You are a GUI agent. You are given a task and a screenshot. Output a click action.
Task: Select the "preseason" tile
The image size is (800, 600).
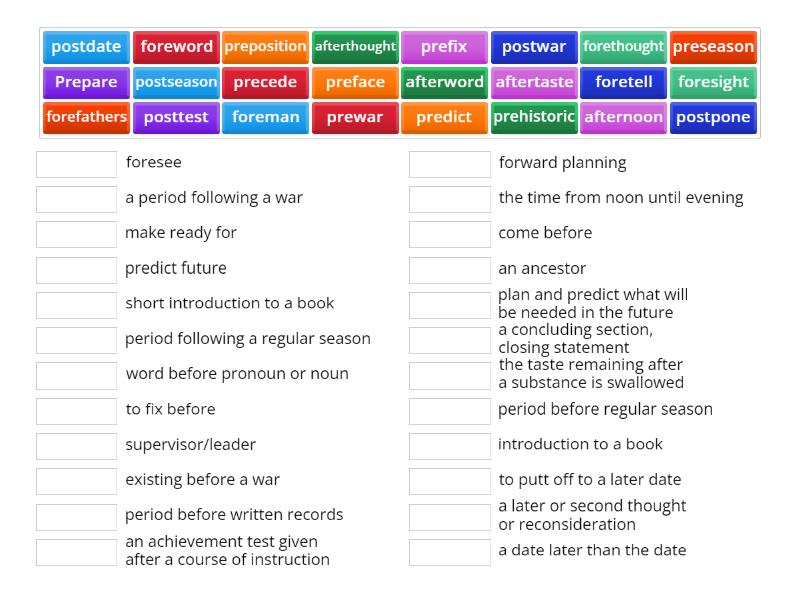[x=713, y=46]
